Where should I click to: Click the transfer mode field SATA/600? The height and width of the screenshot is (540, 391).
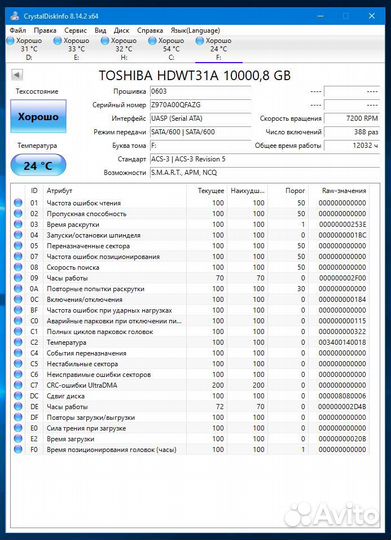pos(200,132)
